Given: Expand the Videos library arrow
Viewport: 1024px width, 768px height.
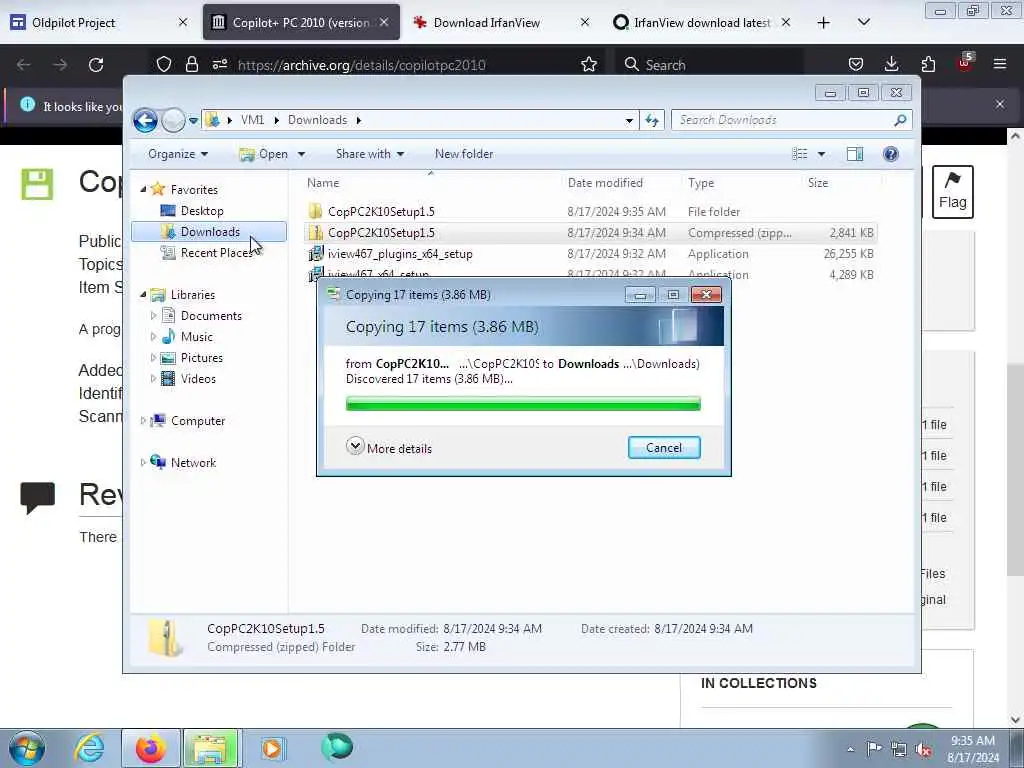Looking at the screenshot, I should tap(153, 379).
